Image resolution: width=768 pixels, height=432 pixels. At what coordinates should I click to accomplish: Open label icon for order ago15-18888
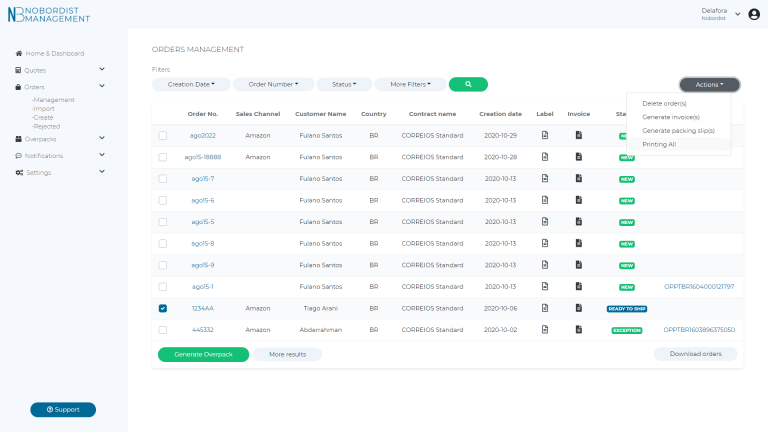(x=545, y=157)
